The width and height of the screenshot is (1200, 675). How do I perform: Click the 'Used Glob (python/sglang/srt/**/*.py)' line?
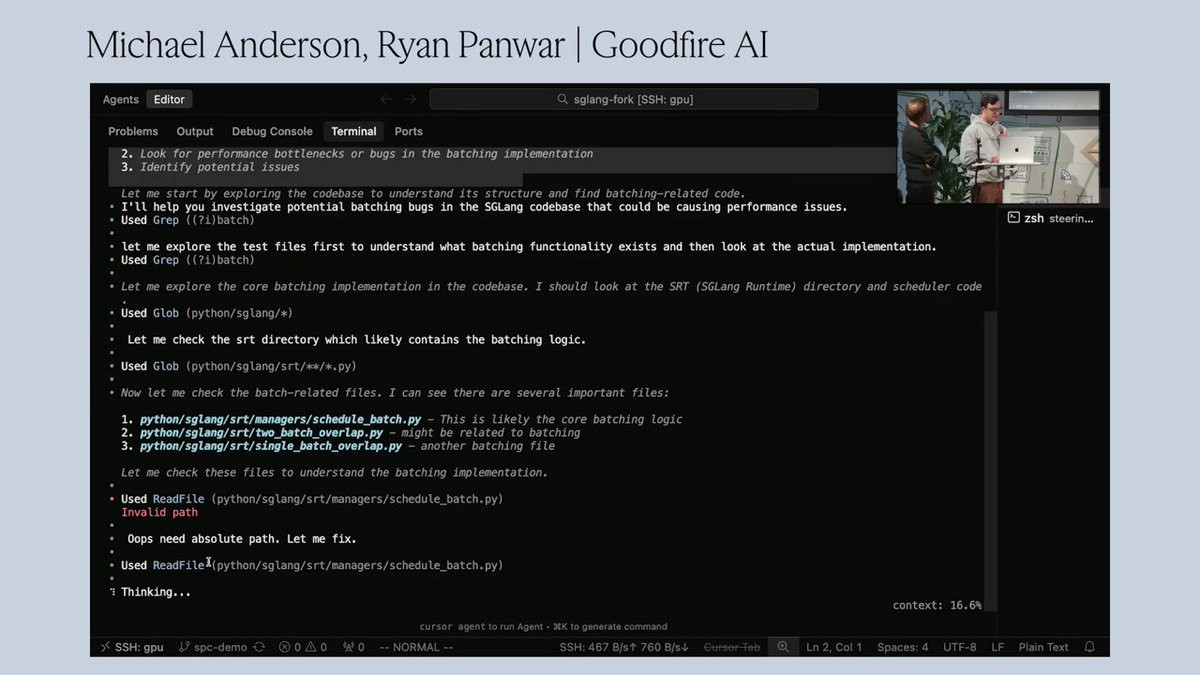(x=238, y=366)
